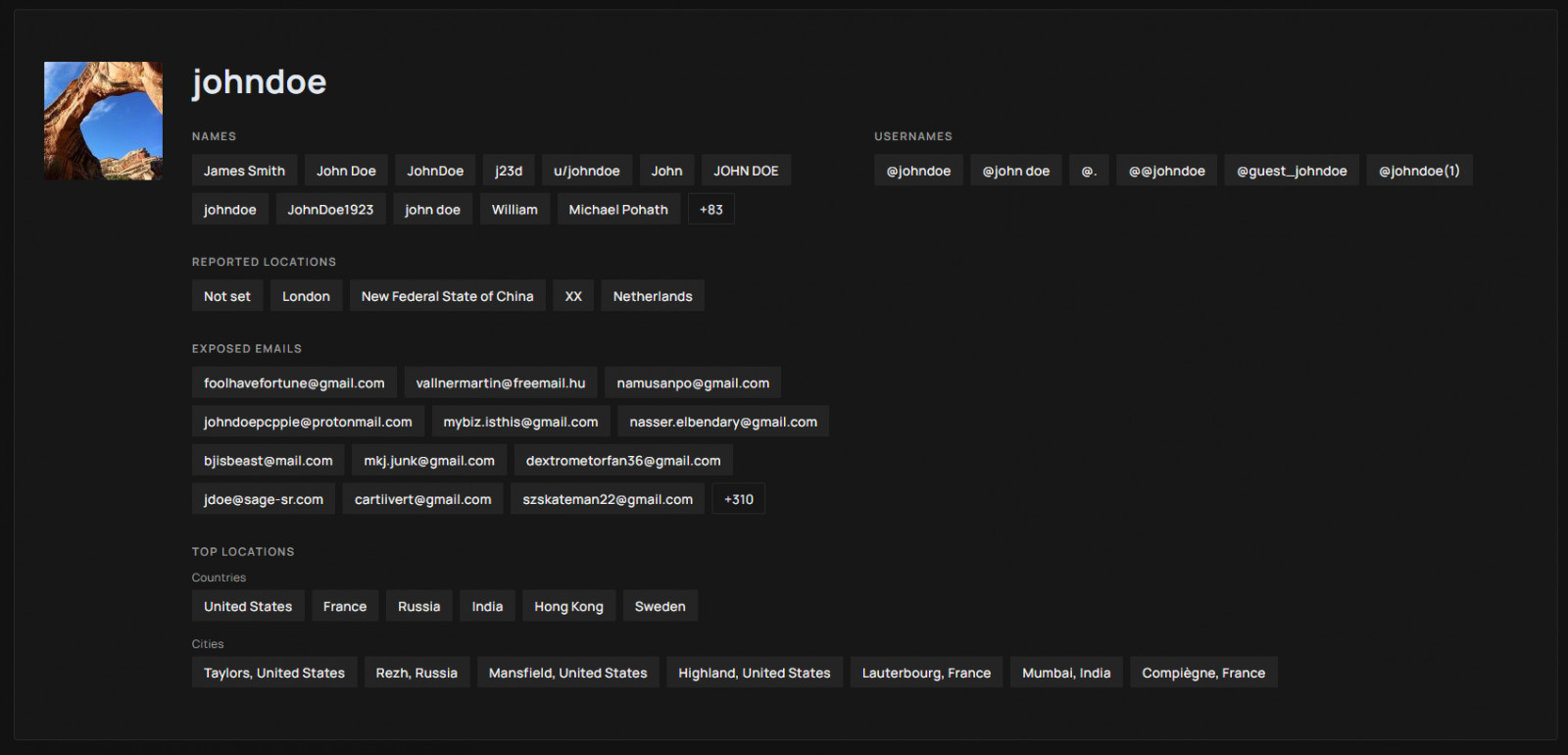Screen dimensions: 1568x755
Task: Open the jdoe@sage-sr.com email entry
Action: (x=264, y=499)
